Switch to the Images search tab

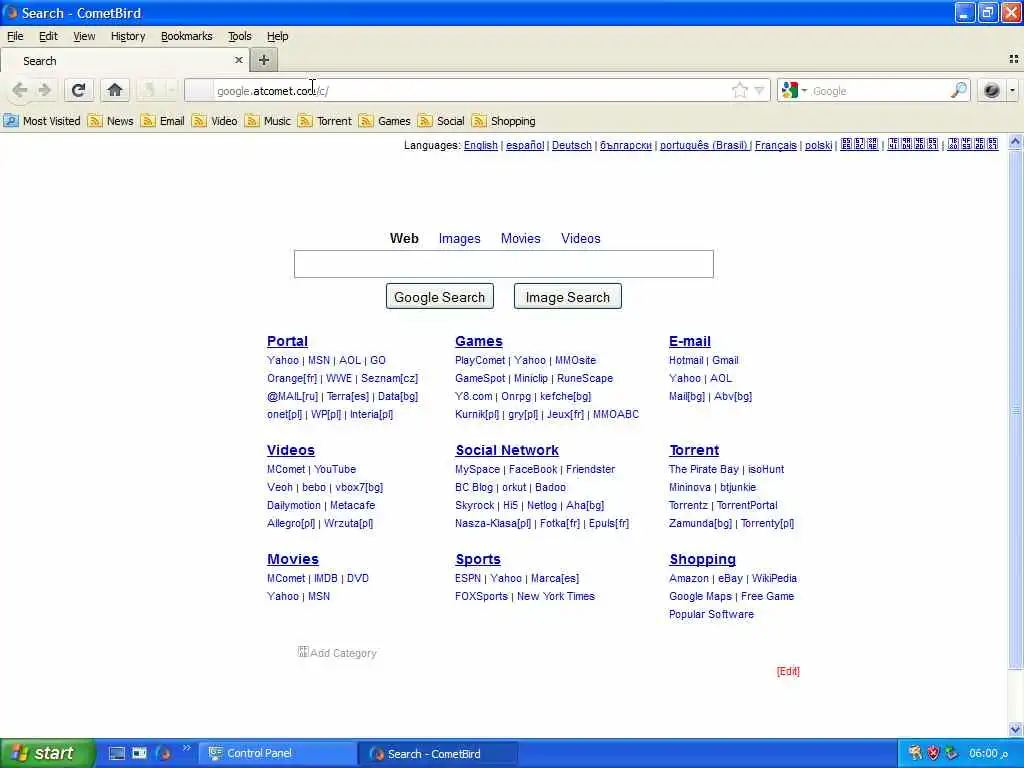pyautogui.click(x=459, y=238)
